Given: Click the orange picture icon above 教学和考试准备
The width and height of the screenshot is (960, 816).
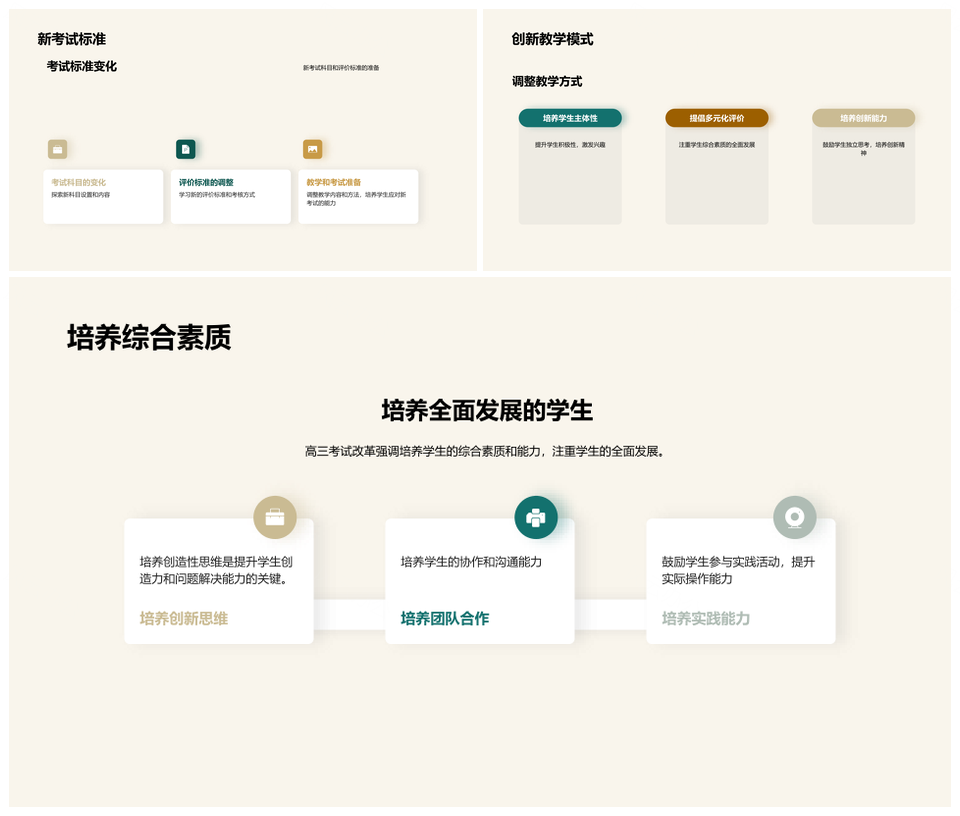Looking at the screenshot, I should (x=313, y=149).
